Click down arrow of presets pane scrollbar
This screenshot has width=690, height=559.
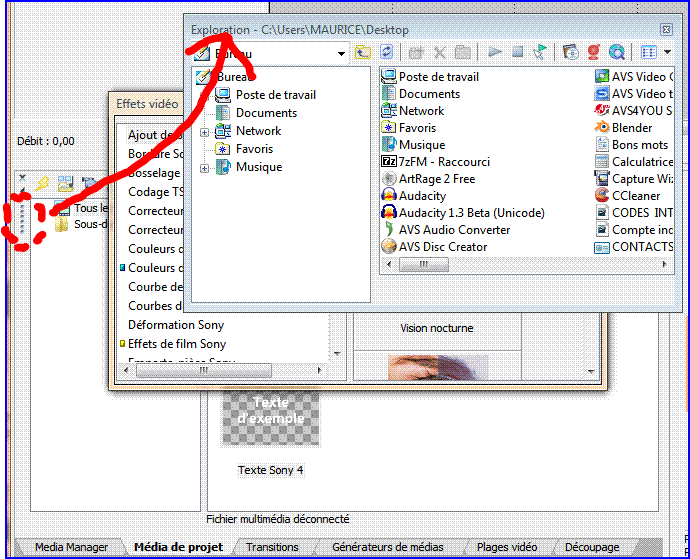coord(591,372)
